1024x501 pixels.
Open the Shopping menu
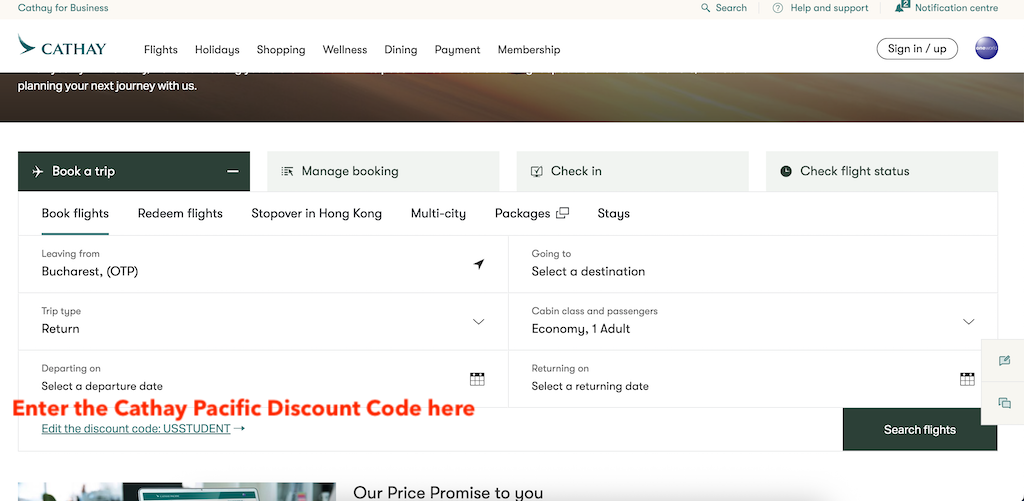pyautogui.click(x=281, y=50)
